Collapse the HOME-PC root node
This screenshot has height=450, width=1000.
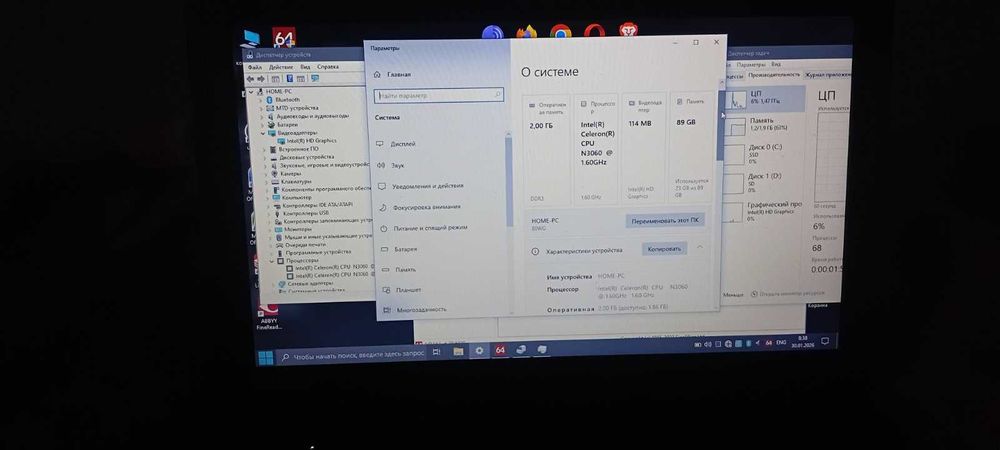[x=253, y=92]
